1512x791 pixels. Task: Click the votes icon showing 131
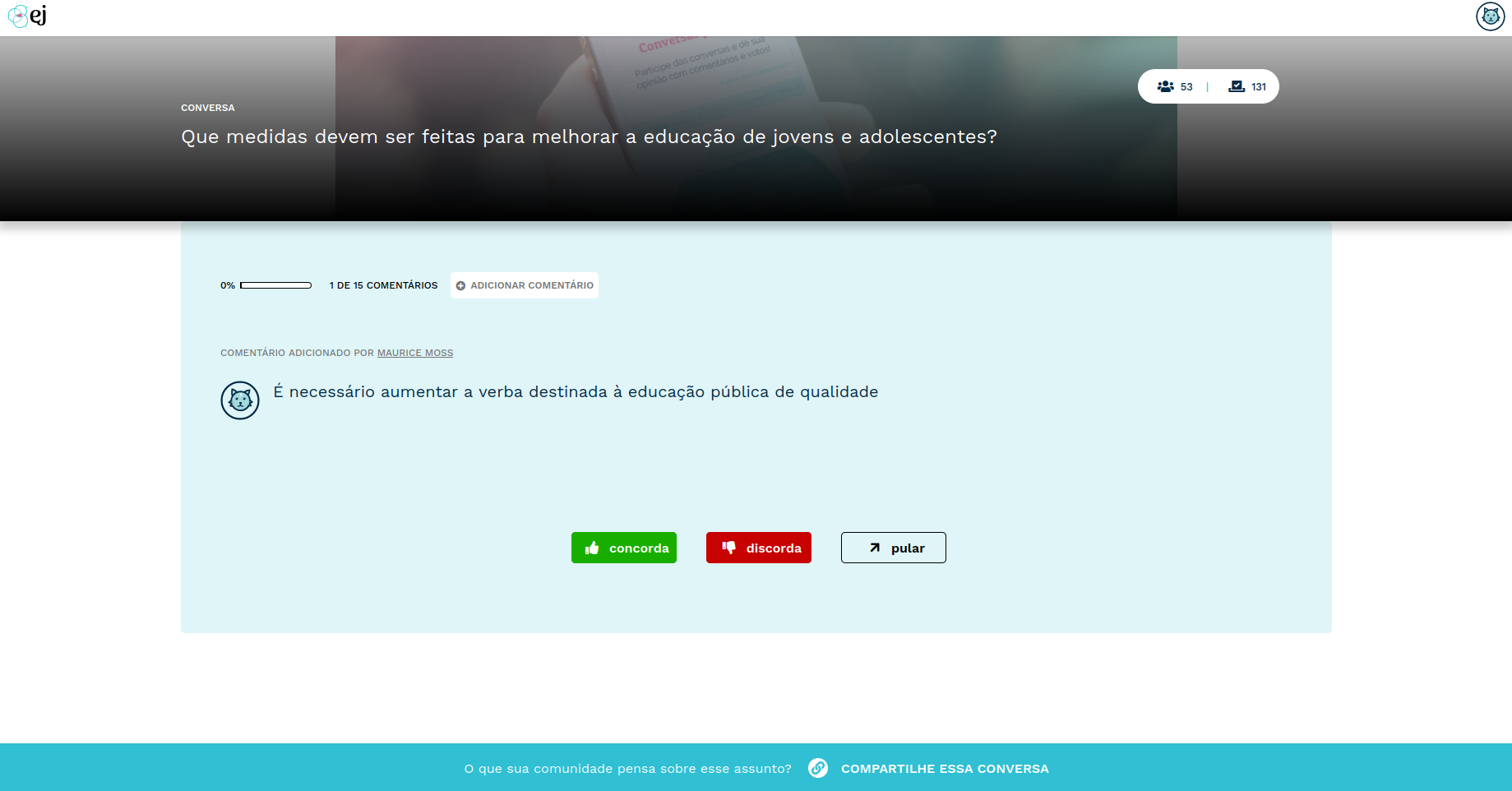coord(1237,86)
